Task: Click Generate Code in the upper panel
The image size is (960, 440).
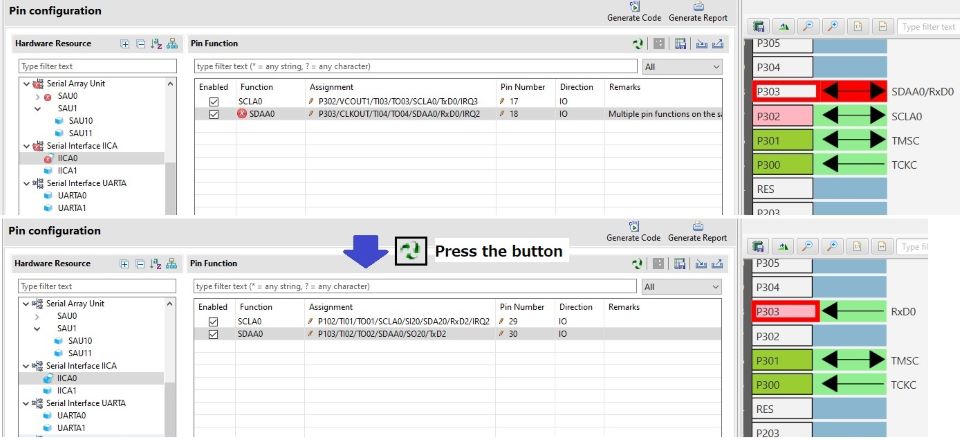Action: 635,12
